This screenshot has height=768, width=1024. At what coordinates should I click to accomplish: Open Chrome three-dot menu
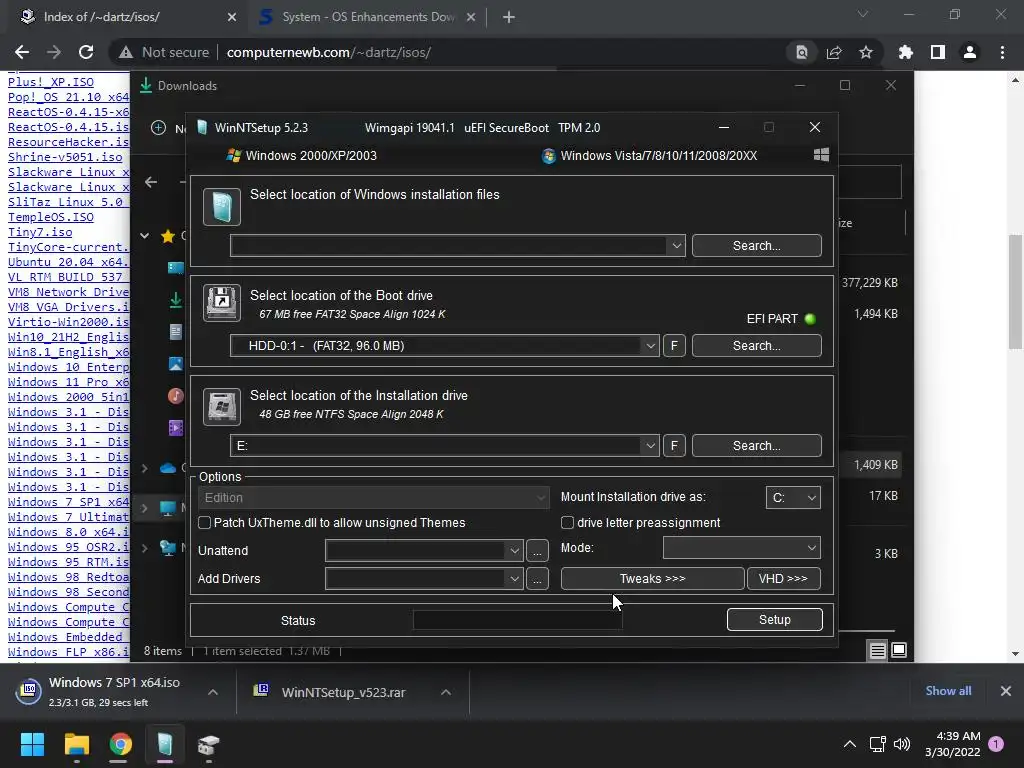tap(1002, 52)
